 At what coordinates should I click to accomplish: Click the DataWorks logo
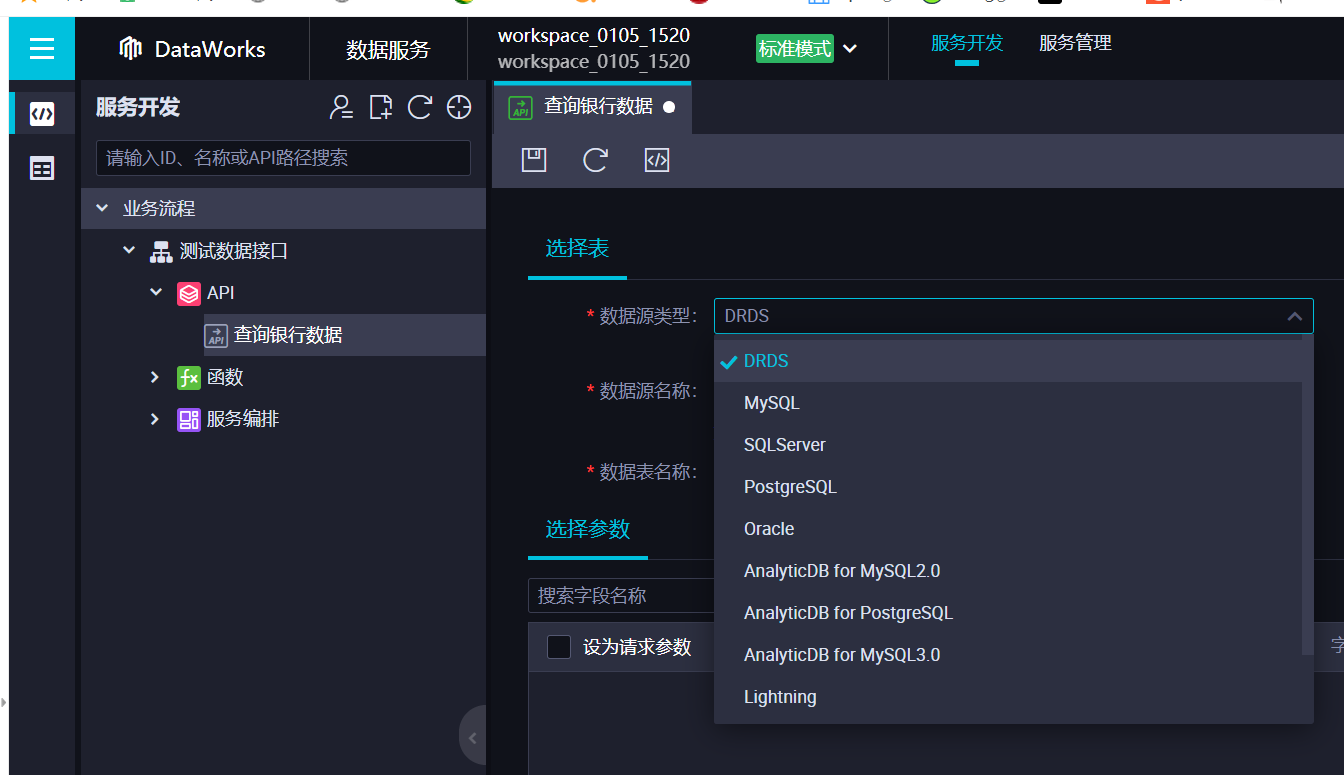[192, 48]
